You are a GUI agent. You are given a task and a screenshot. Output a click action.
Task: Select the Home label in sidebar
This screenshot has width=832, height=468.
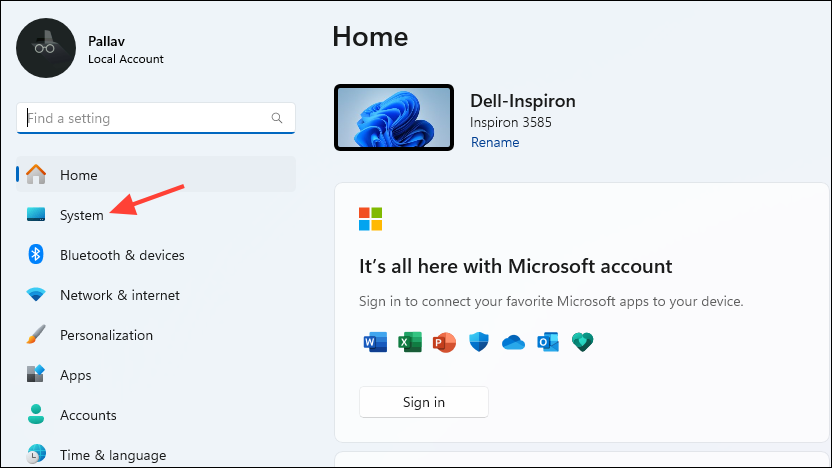tap(79, 175)
